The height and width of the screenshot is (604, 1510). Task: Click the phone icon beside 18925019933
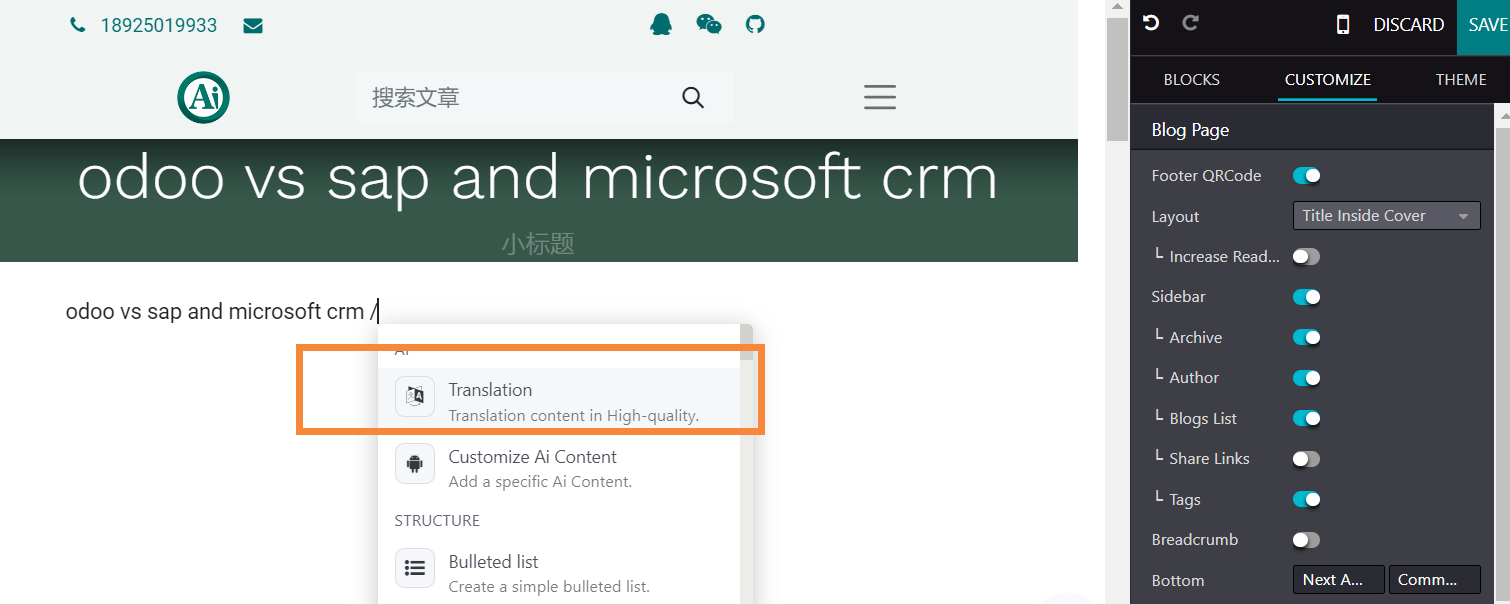78,26
